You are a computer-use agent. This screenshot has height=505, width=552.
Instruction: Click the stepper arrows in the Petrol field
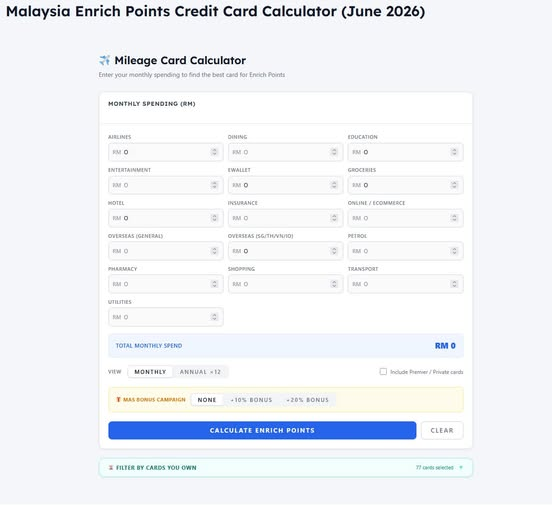pyautogui.click(x=454, y=251)
